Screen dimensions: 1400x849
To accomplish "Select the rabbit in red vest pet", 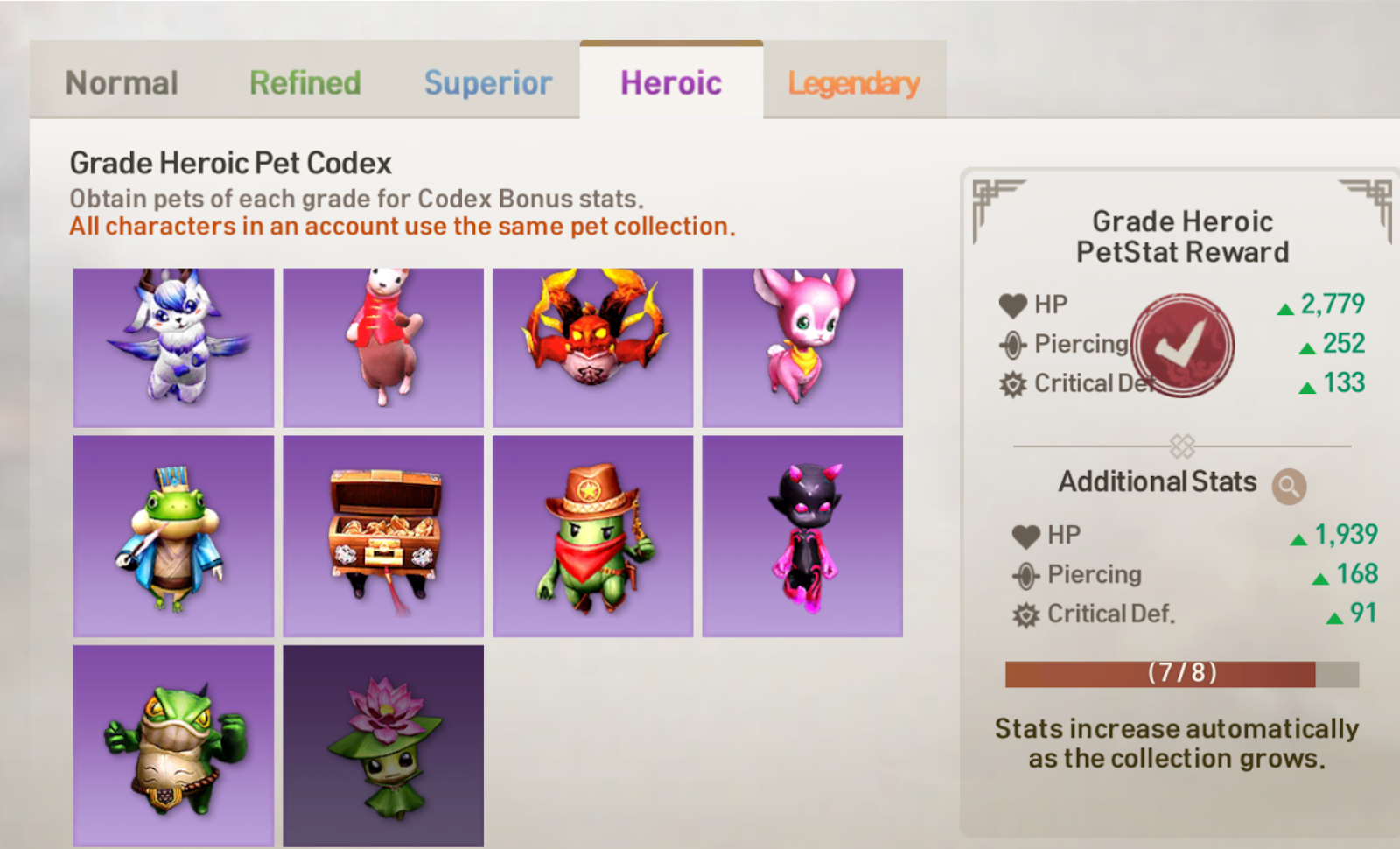I will point(383,347).
